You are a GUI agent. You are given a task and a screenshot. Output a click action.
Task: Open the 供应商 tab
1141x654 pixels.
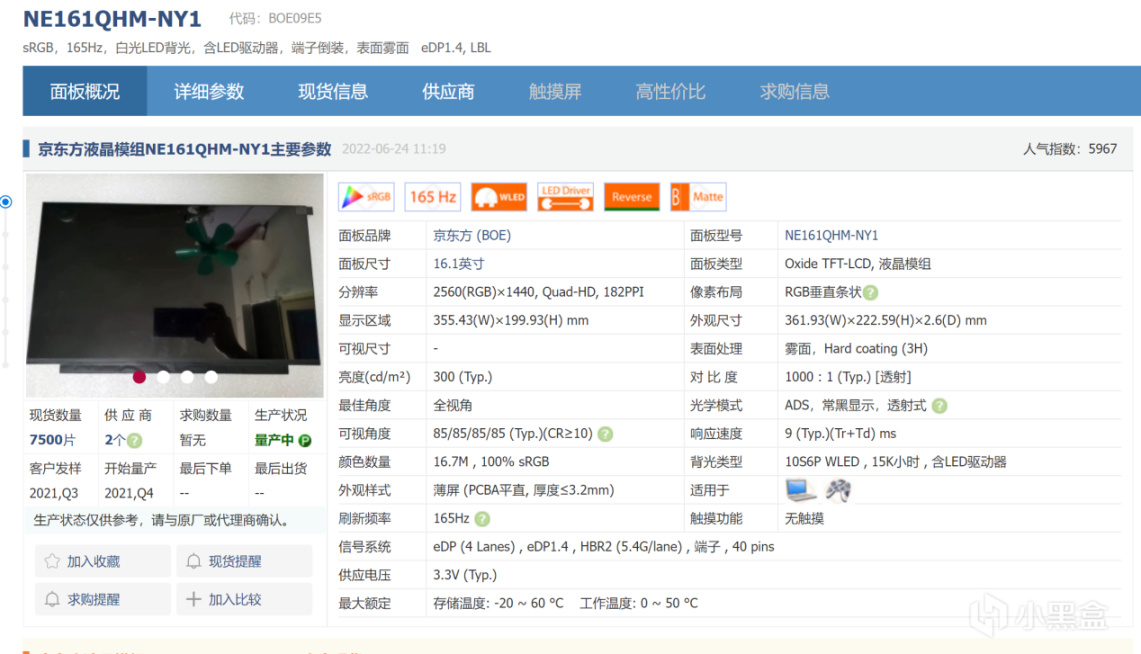448,92
